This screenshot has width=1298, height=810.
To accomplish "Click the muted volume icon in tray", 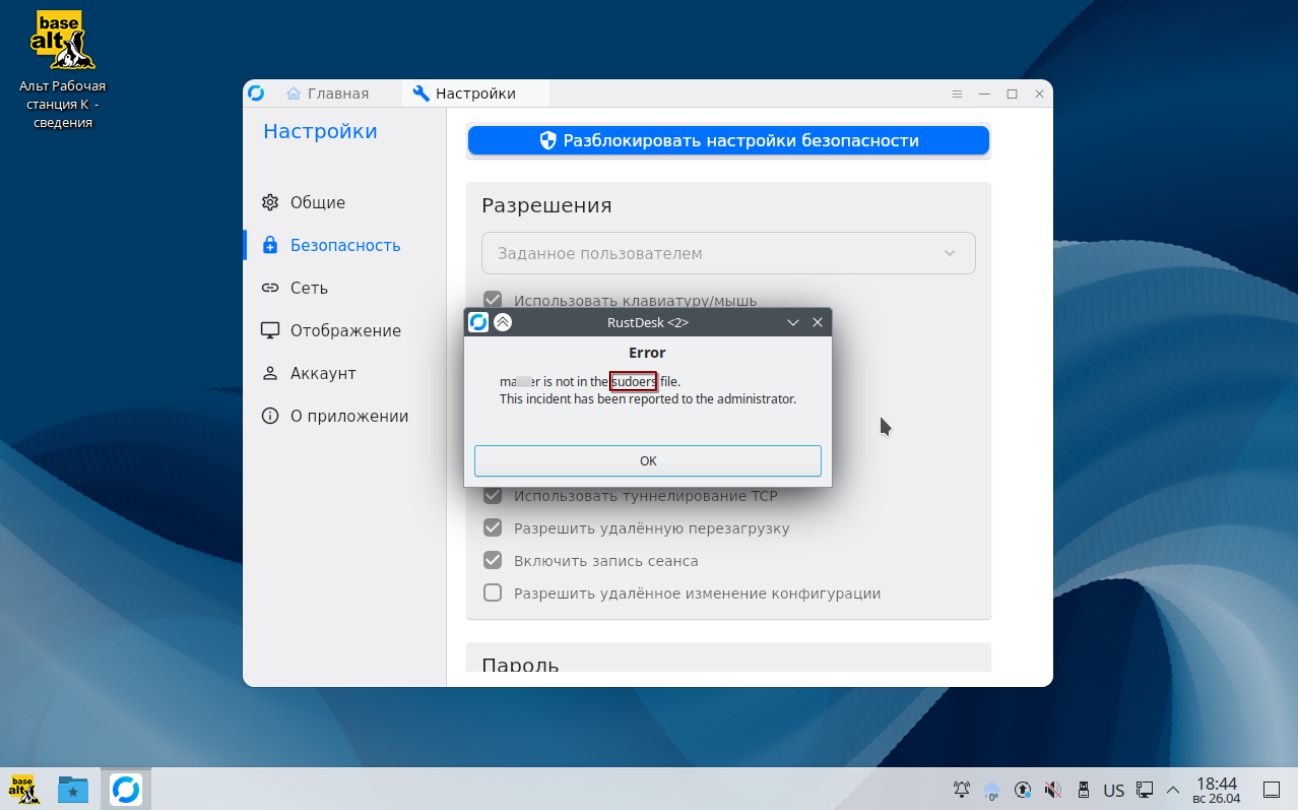I will (1053, 790).
